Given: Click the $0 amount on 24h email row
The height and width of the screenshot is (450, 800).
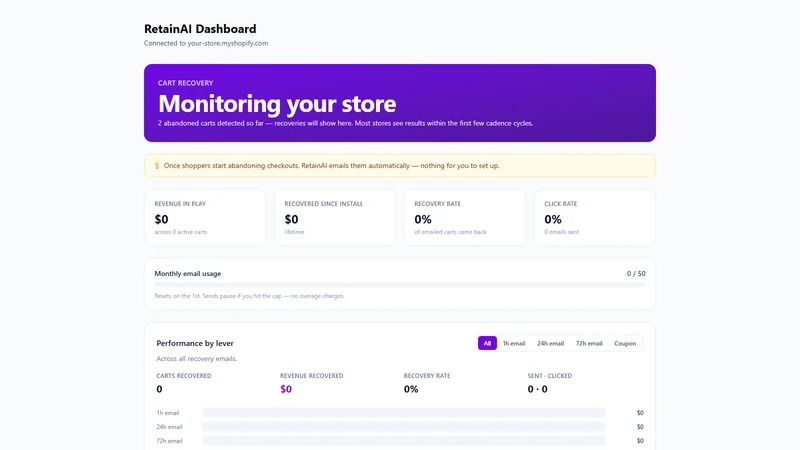Looking at the screenshot, I should tap(640, 427).
